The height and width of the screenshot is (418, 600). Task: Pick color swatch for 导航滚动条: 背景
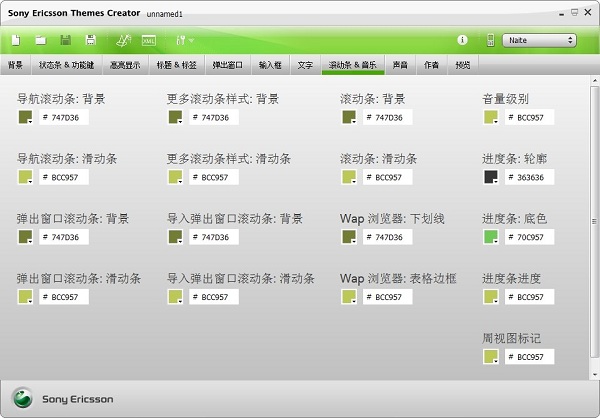click(x=26, y=117)
